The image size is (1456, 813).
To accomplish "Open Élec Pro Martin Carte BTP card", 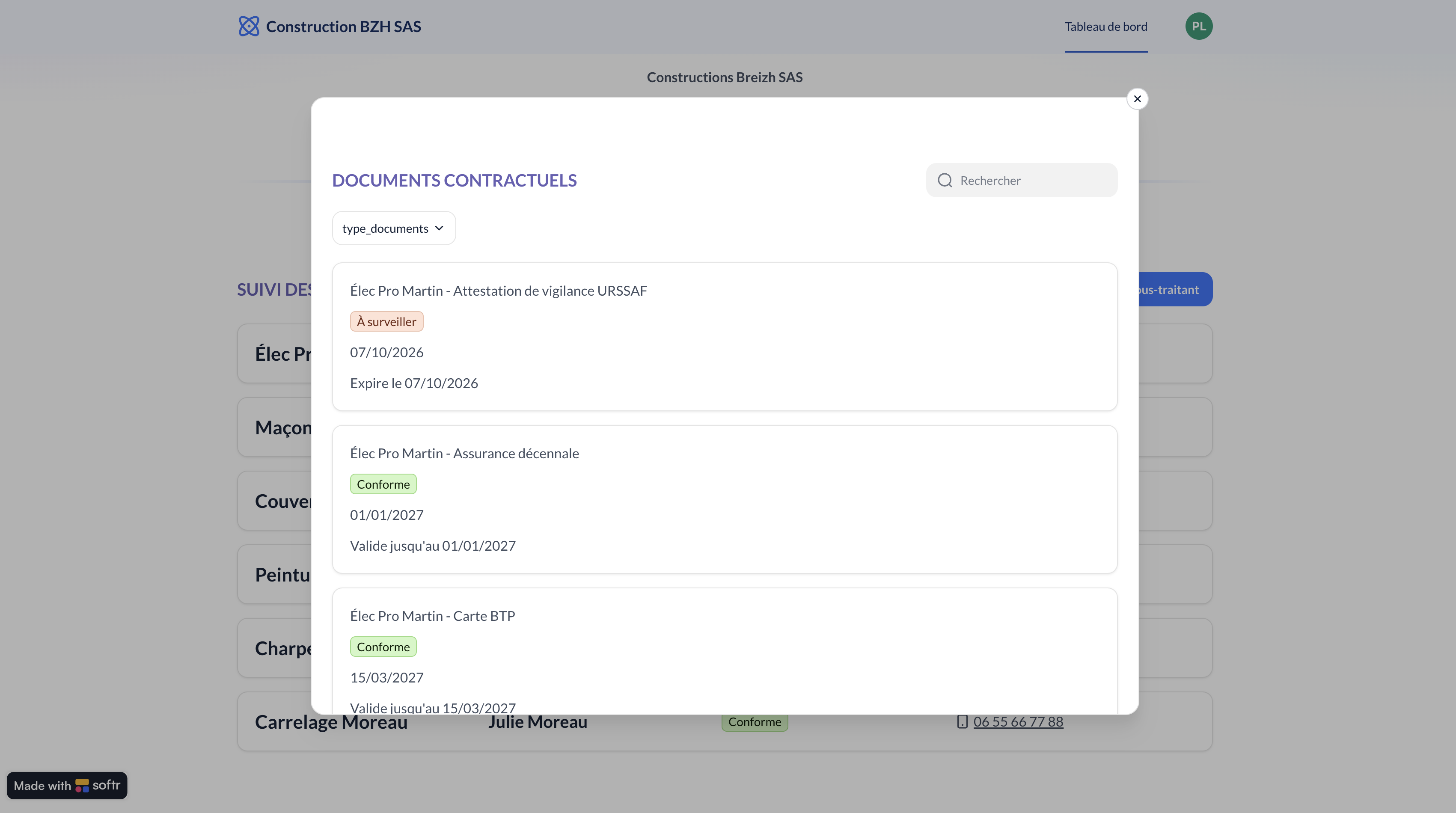I will (725, 651).
